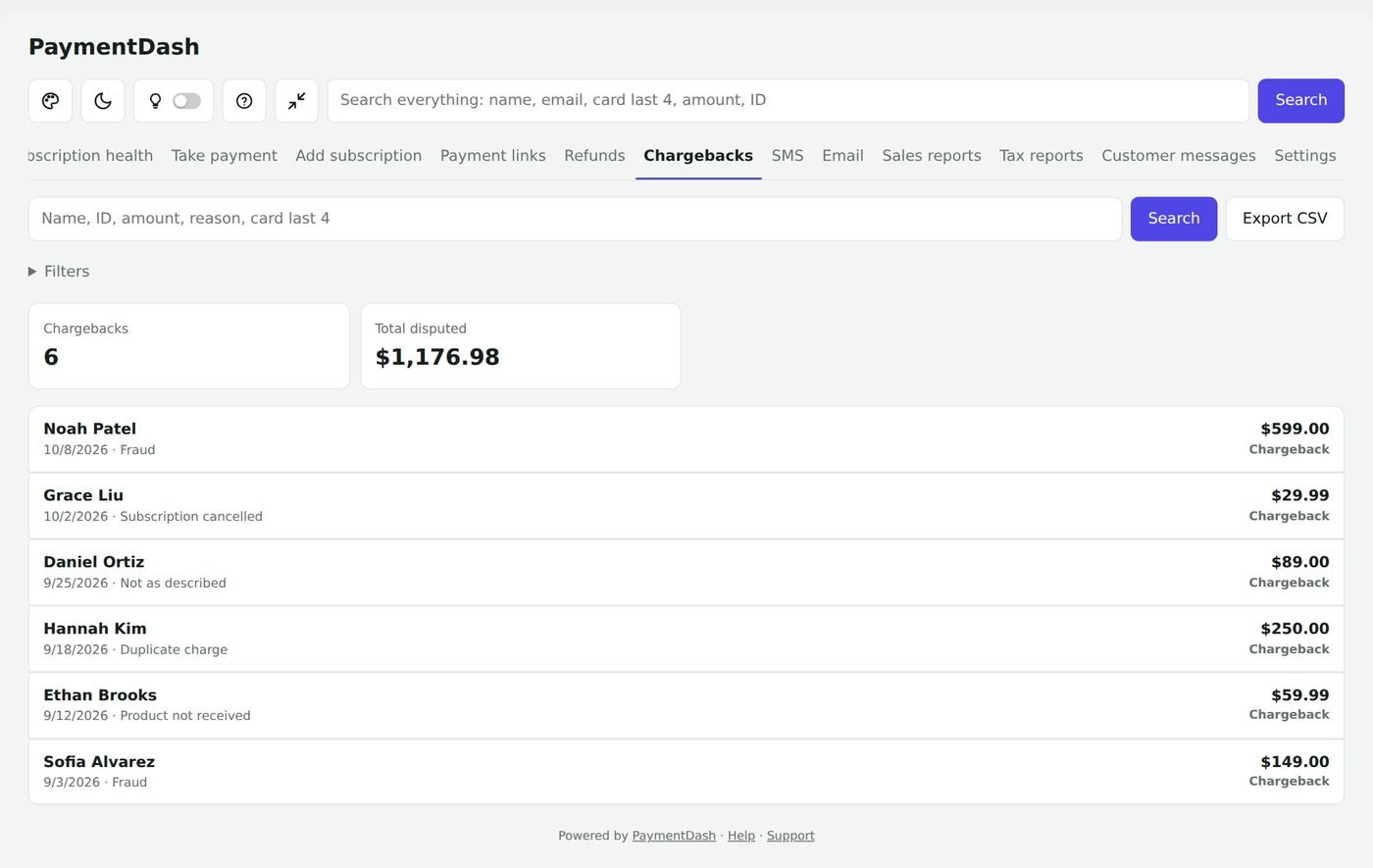
Task: Open the Support footer link
Action: point(790,836)
